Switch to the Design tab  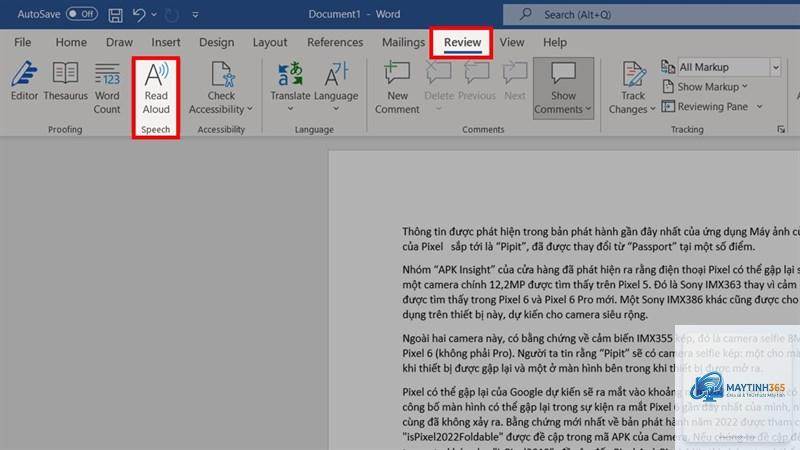coord(216,42)
